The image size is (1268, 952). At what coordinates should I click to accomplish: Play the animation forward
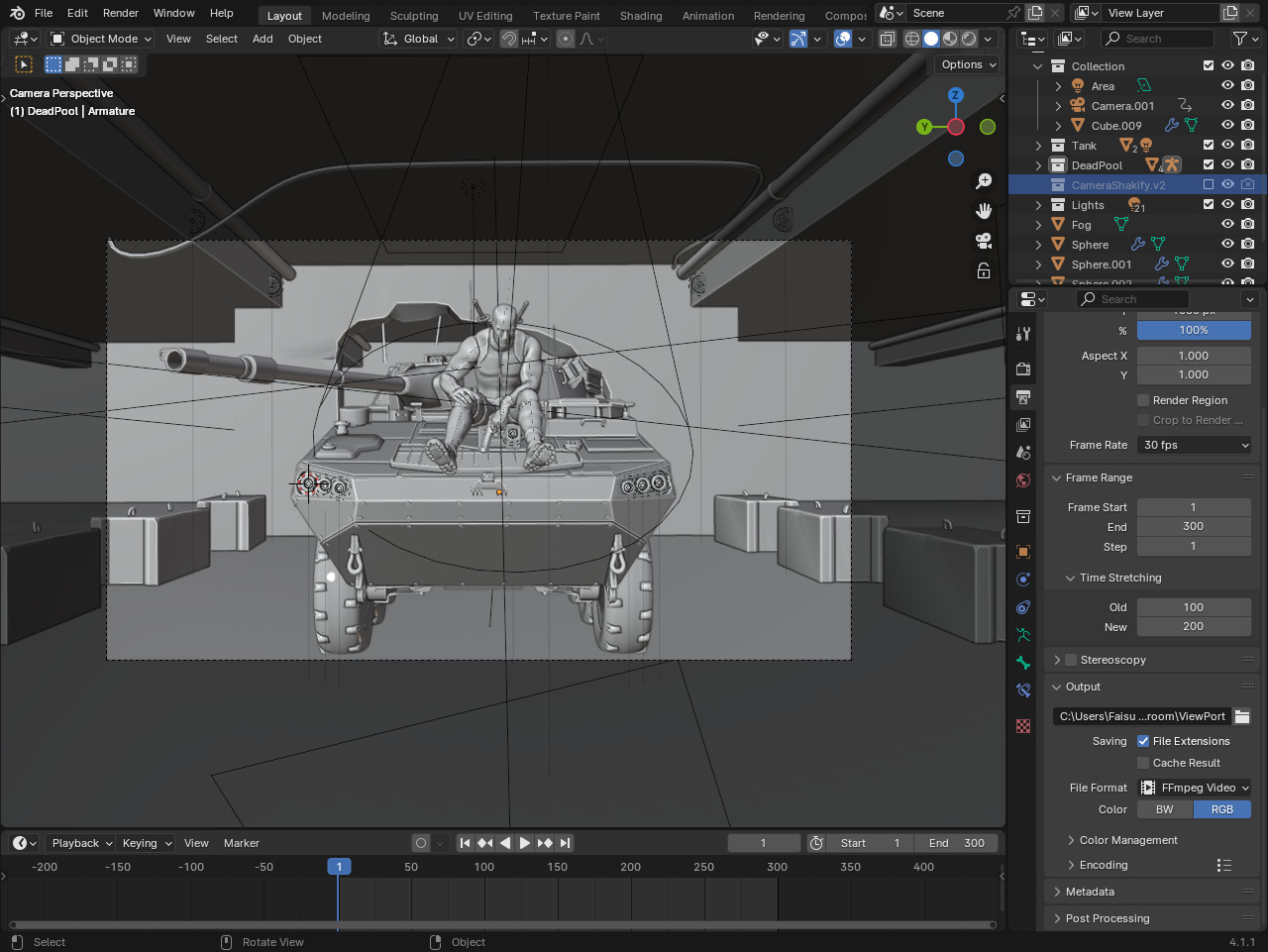[x=525, y=843]
